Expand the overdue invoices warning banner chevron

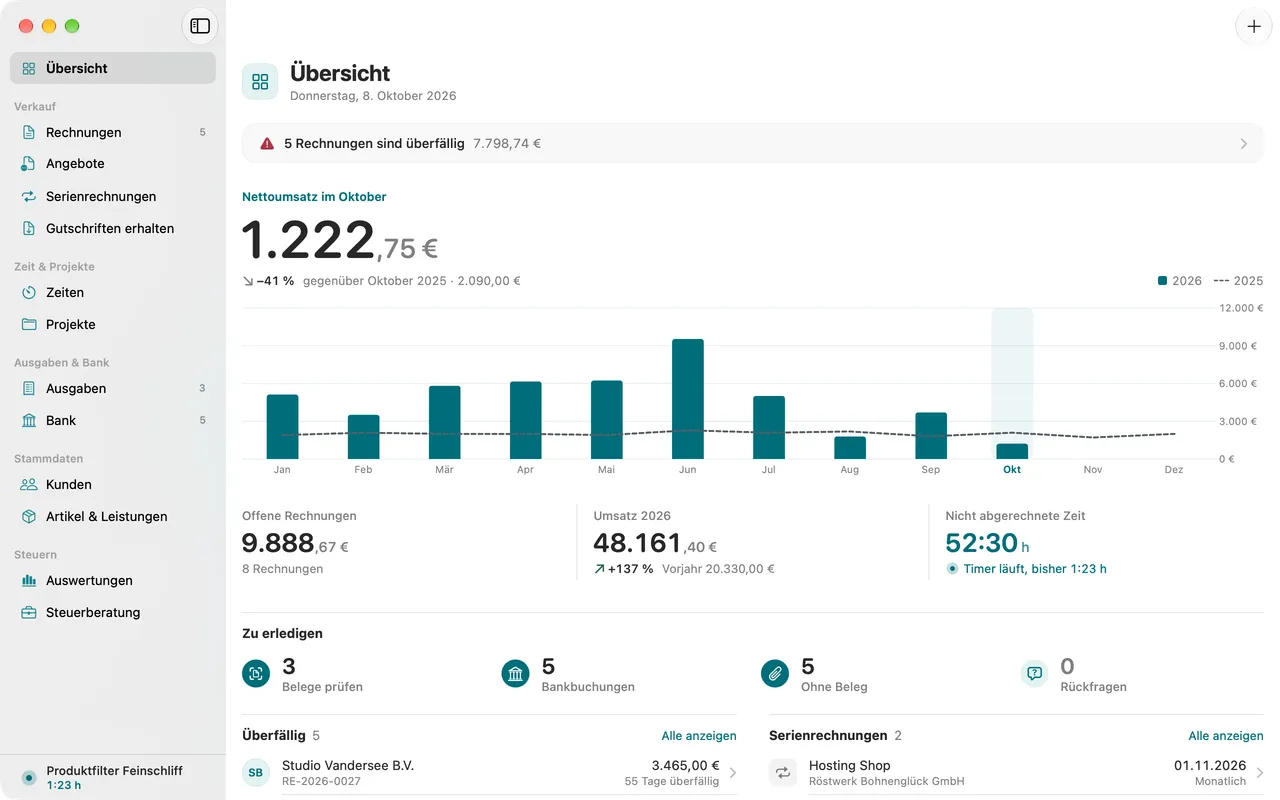point(1244,144)
